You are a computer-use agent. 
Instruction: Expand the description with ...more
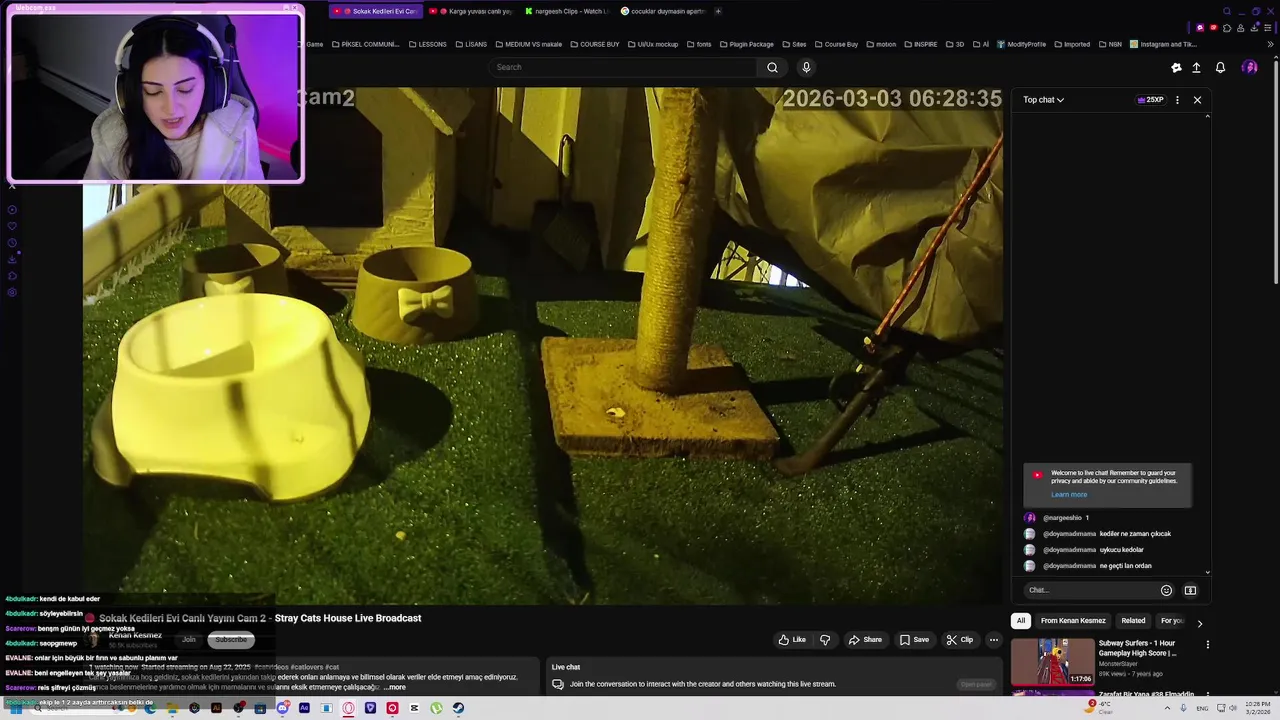click(x=394, y=687)
